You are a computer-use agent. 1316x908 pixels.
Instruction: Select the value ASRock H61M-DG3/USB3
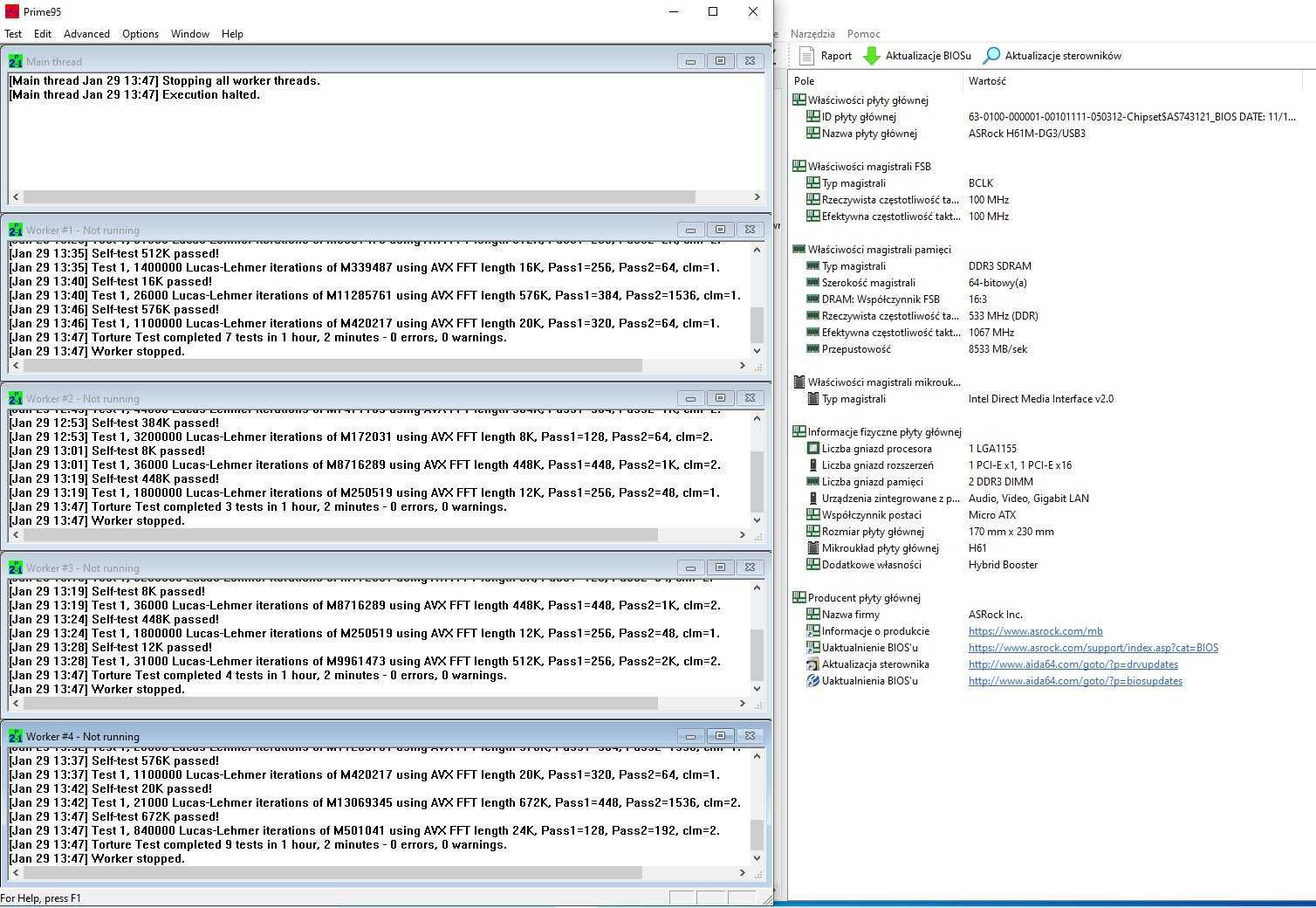tap(1027, 134)
